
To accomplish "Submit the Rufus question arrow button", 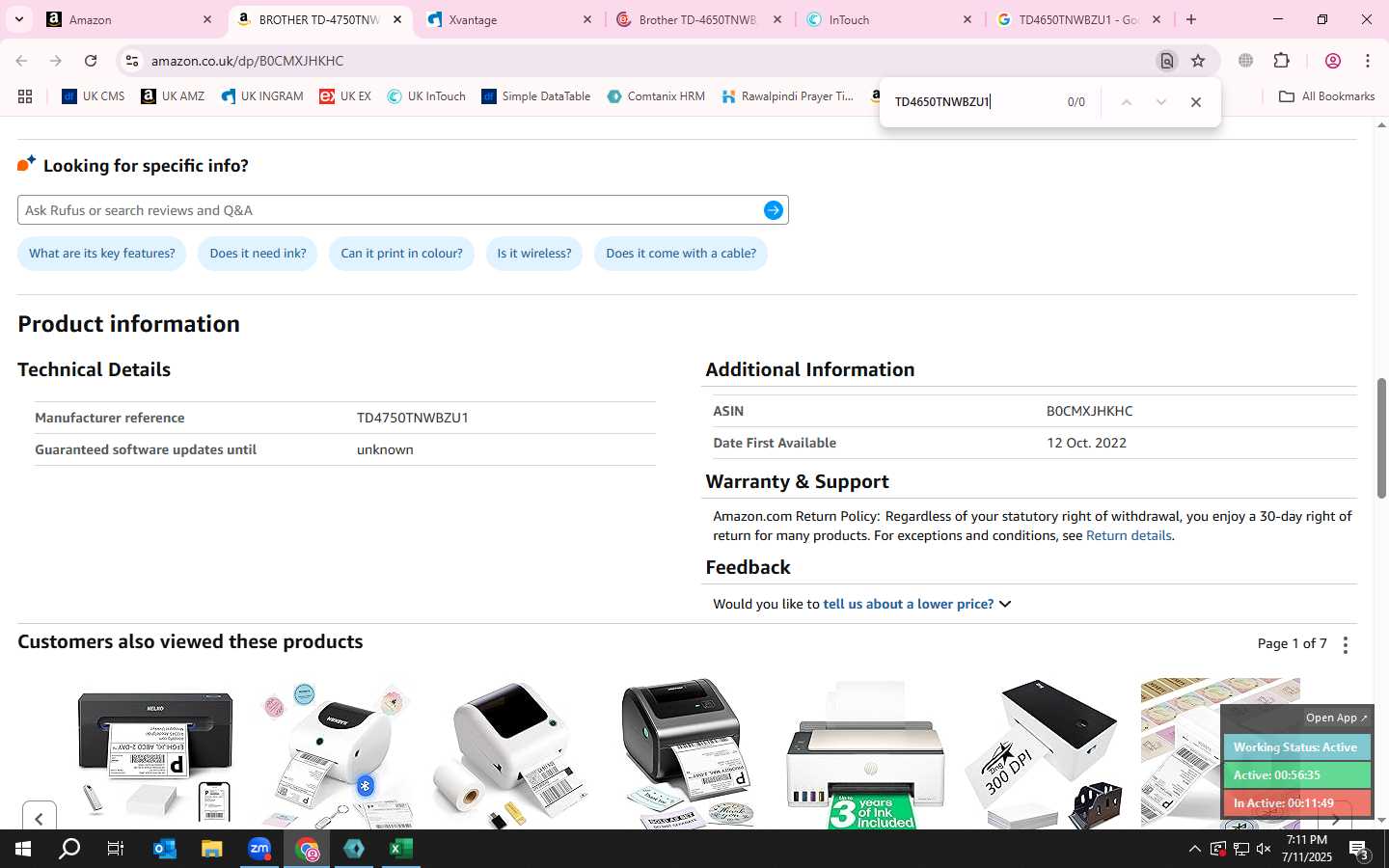I will [x=774, y=210].
